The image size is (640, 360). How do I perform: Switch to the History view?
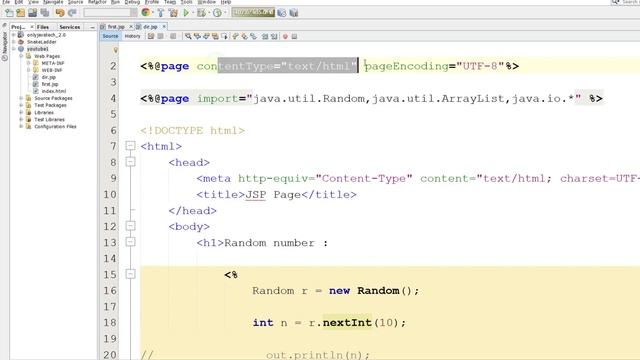132,36
